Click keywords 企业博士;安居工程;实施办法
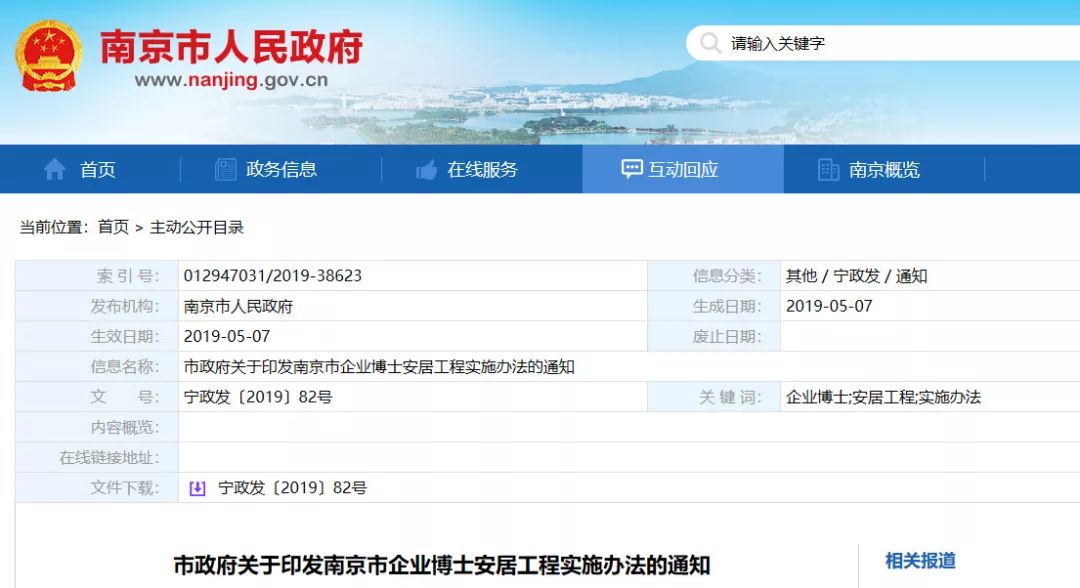 (x=883, y=397)
